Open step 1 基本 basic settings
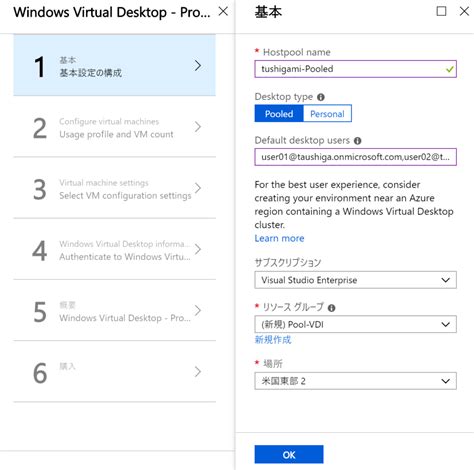474x470 pixels. click(x=114, y=65)
